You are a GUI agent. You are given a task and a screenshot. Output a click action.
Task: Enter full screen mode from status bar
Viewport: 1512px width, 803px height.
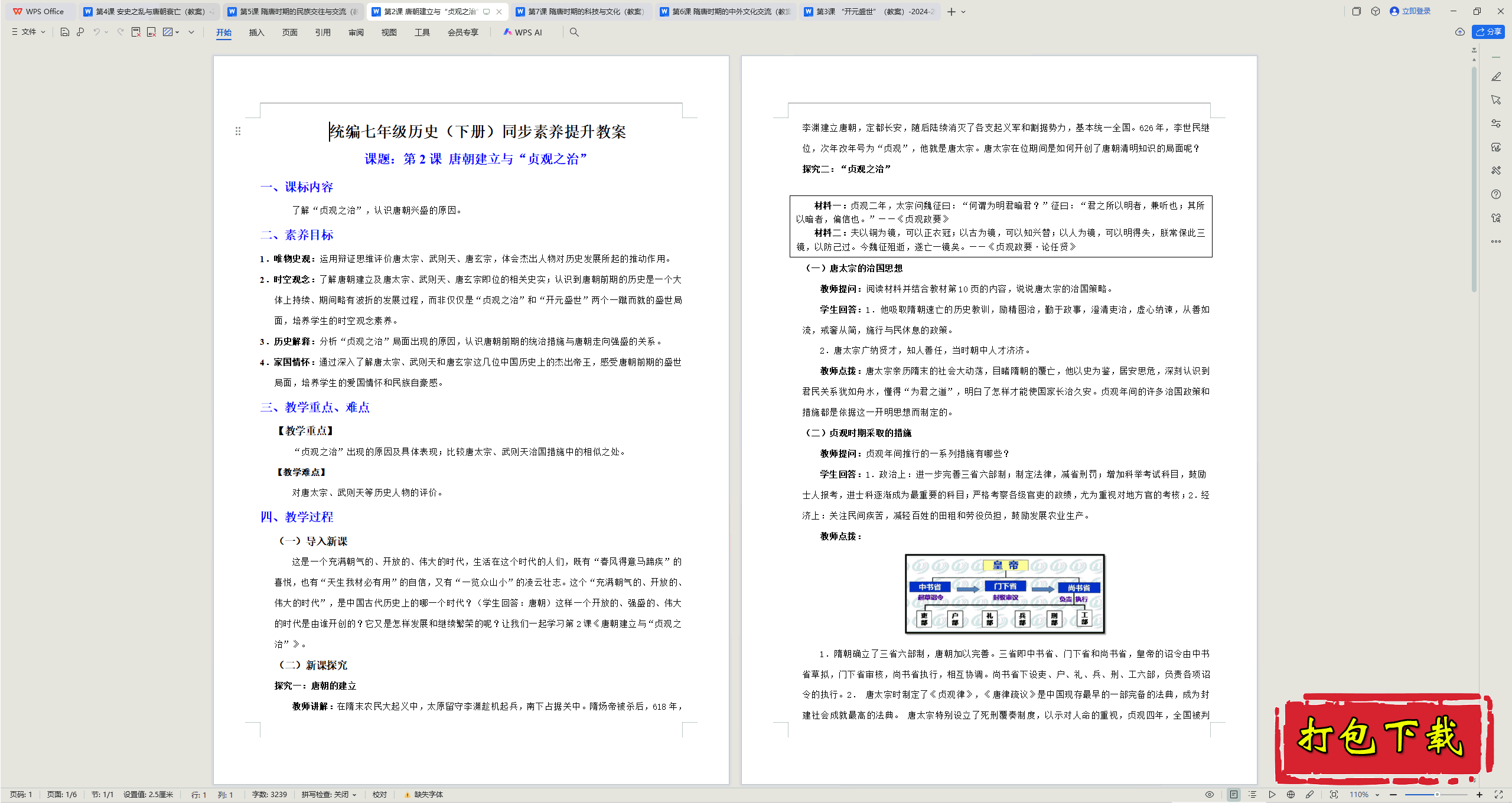click(x=1498, y=795)
